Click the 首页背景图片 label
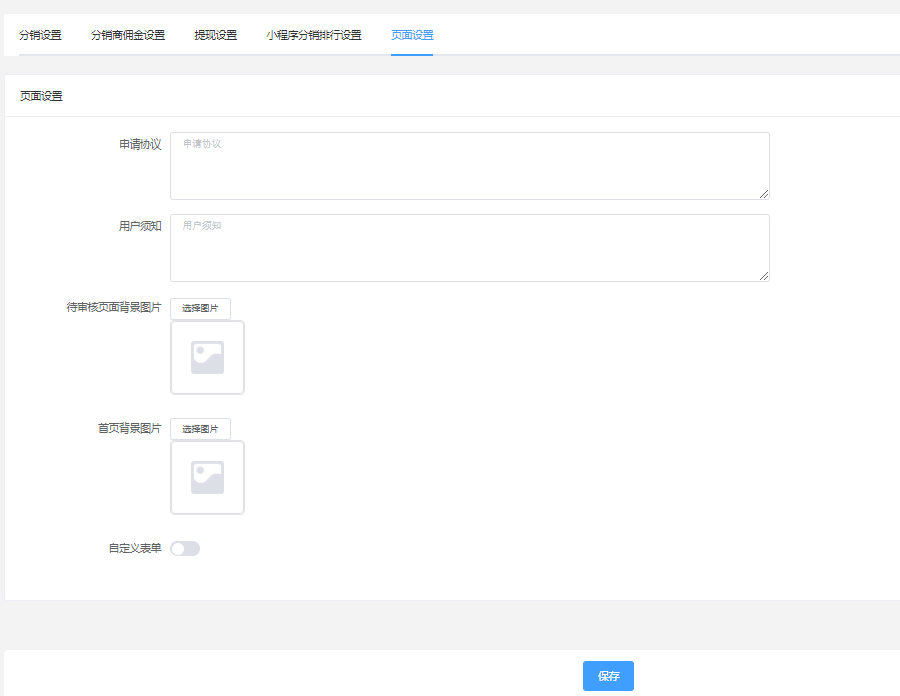This screenshot has width=900, height=696. pos(130,428)
